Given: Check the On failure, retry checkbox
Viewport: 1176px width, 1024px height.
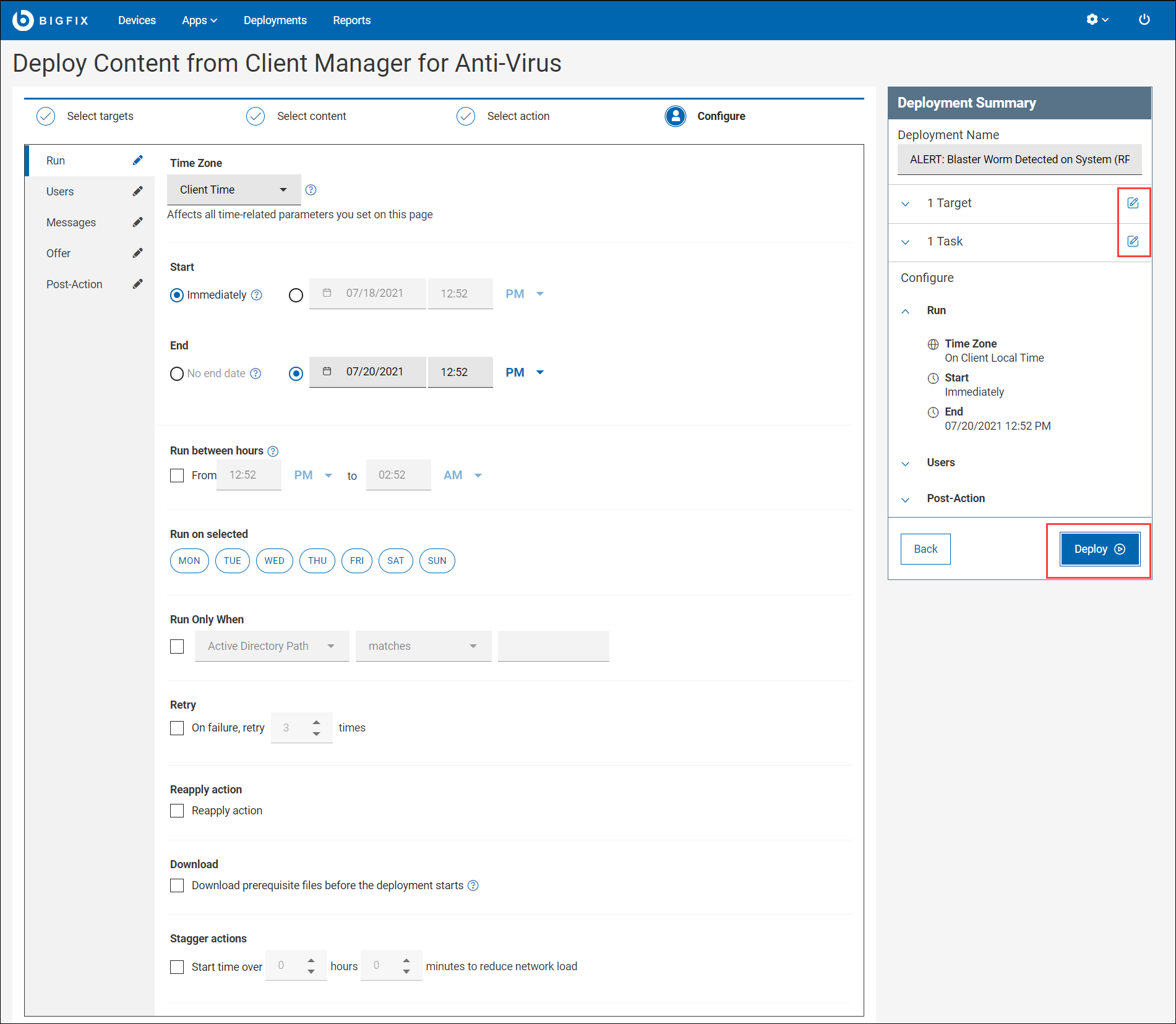Looking at the screenshot, I should [177, 728].
